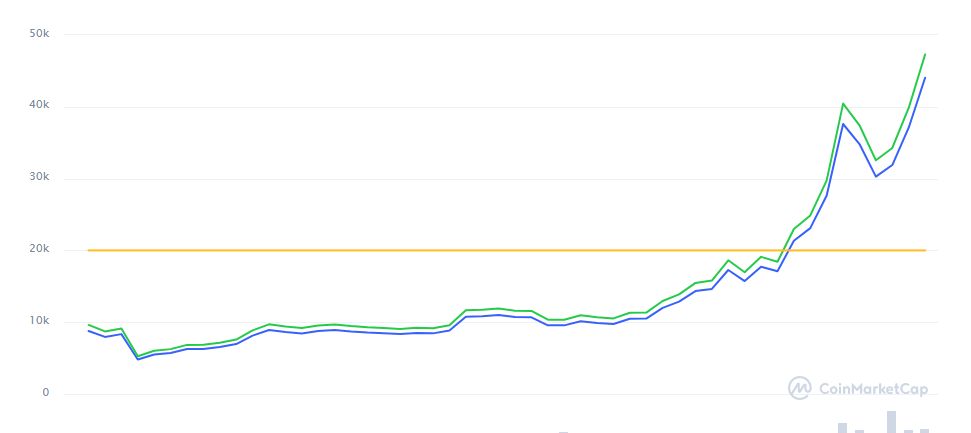971x433 pixels.
Task: Click the orange horizontal line at 20k
Action: pyautogui.click(x=500, y=250)
